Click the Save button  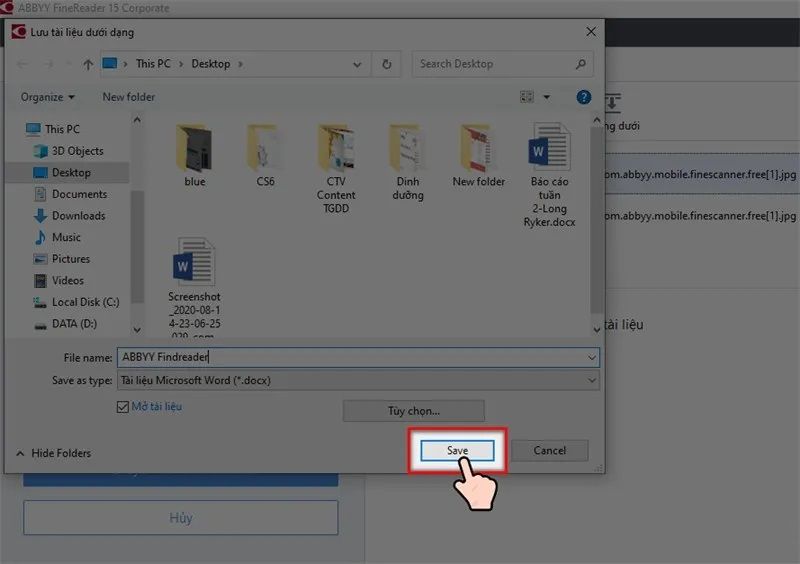click(457, 451)
